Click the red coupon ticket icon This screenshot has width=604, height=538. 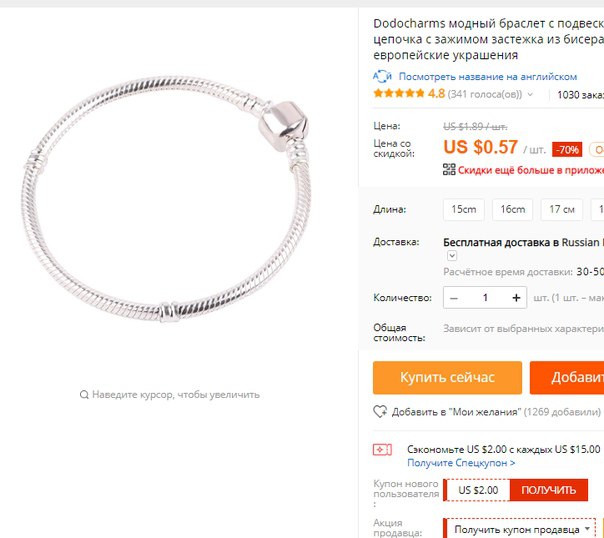tap(382, 449)
